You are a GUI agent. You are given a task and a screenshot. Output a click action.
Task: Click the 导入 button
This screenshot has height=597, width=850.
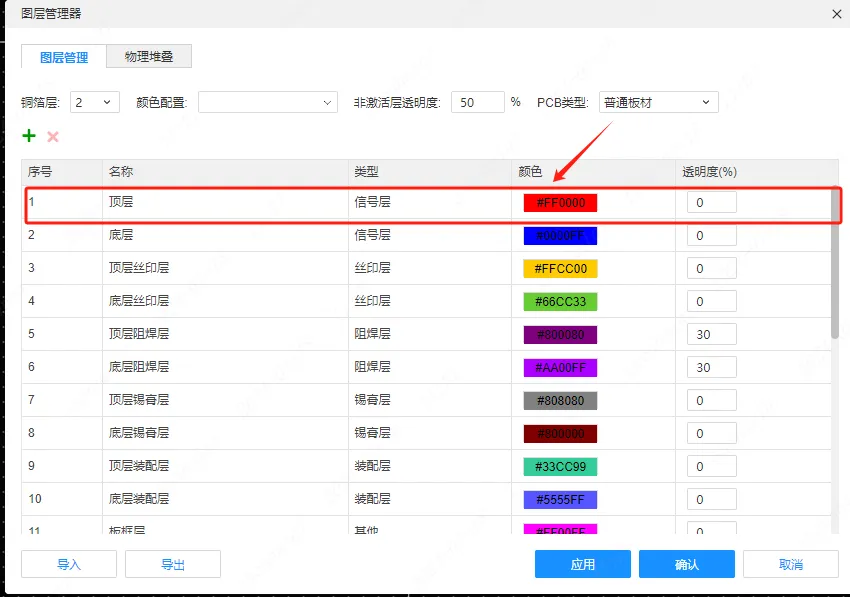[69, 564]
